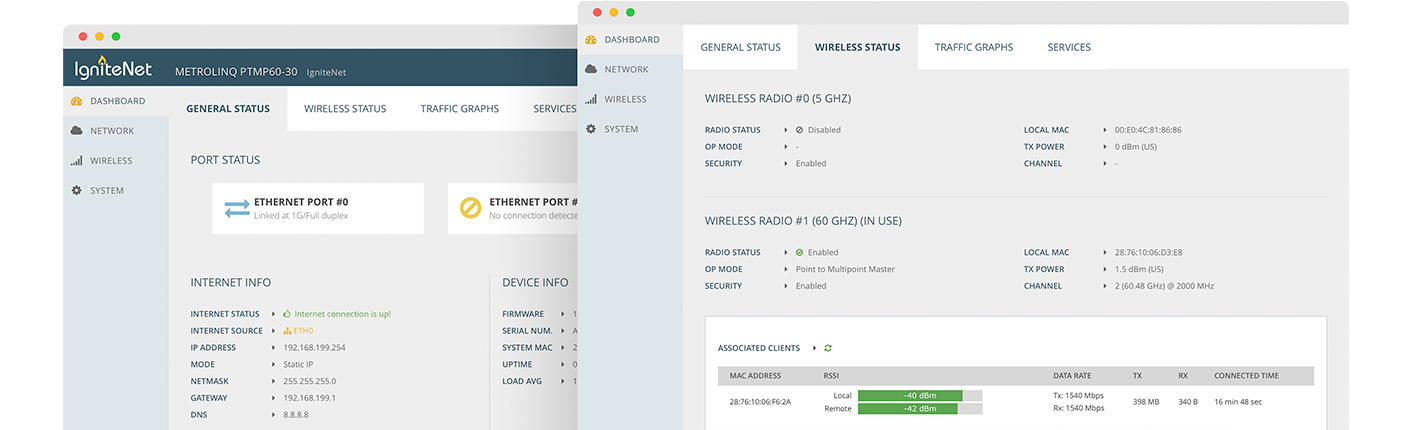Viewport: 1410px width, 430px height.
Task: Click the CONNECTED TIME column header
Action: click(x=1246, y=376)
